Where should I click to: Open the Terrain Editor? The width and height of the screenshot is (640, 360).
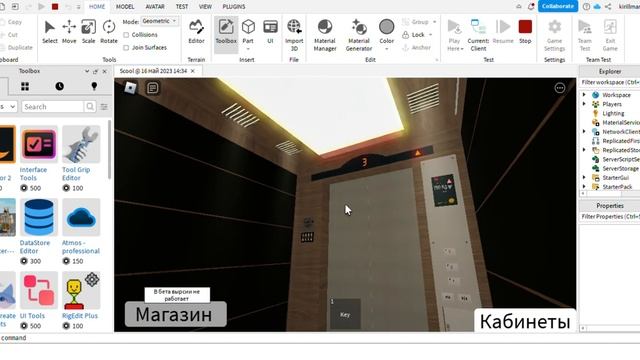196,32
